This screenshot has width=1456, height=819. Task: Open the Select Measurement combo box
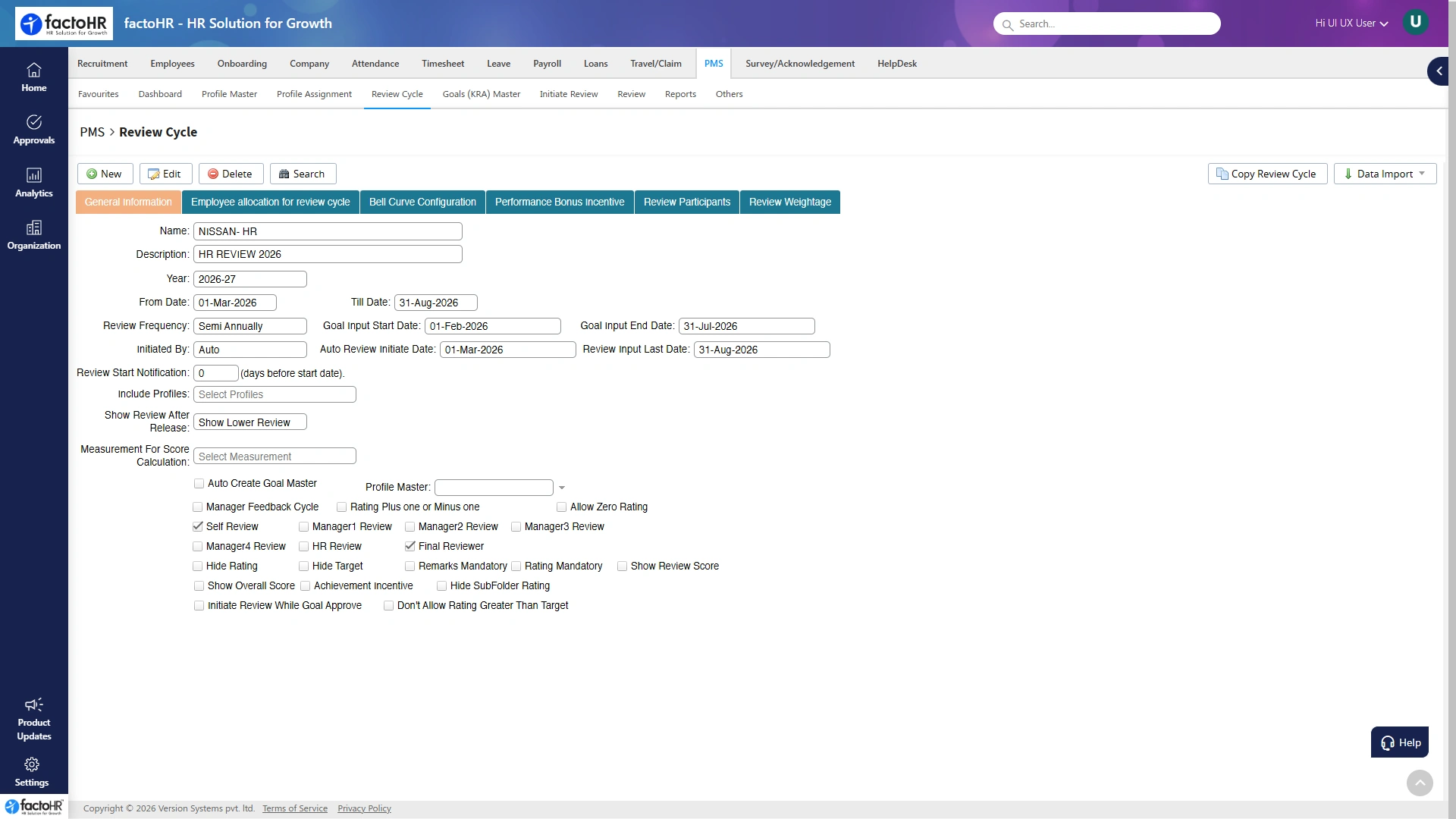275,457
